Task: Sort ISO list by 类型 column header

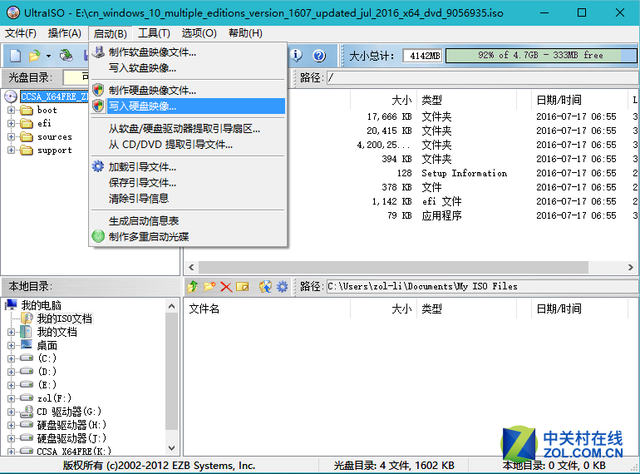Action: point(466,100)
